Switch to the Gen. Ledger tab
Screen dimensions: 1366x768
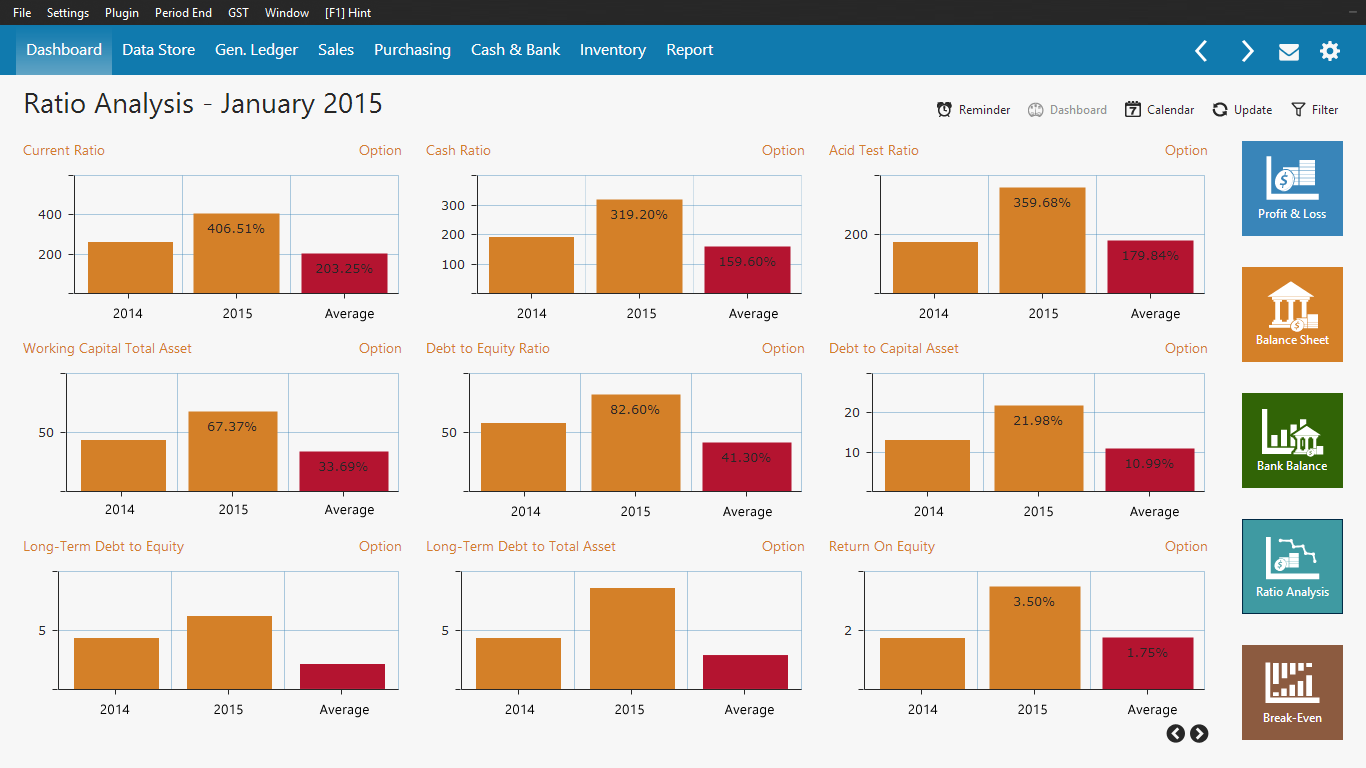click(x=256, y=50)
